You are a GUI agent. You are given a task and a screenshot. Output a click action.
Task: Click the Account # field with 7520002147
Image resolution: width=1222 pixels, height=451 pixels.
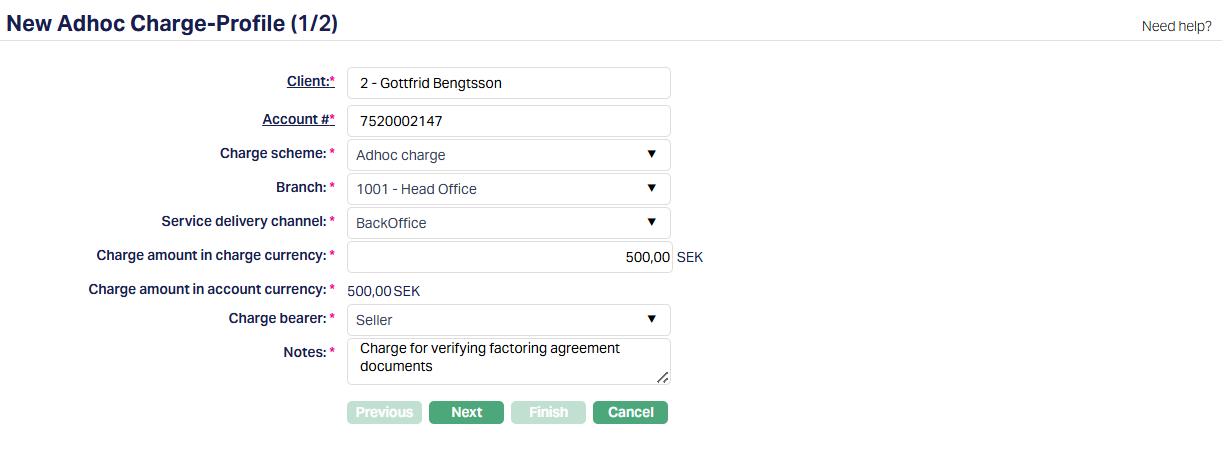508,121
